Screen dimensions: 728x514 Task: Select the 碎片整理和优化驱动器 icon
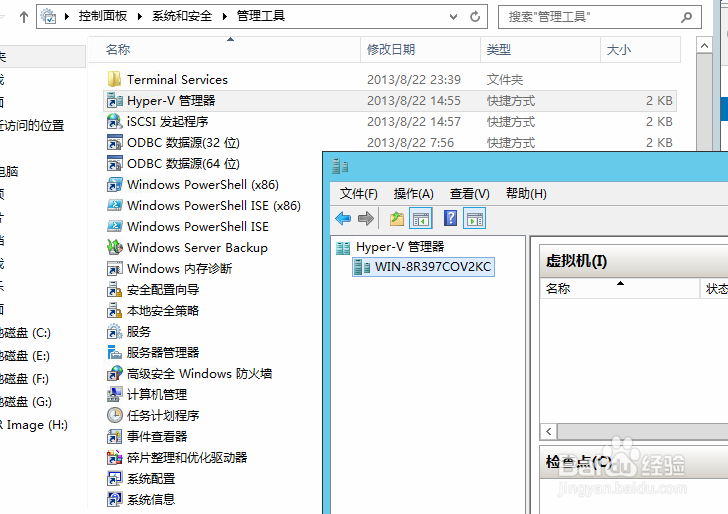(114, 457)
